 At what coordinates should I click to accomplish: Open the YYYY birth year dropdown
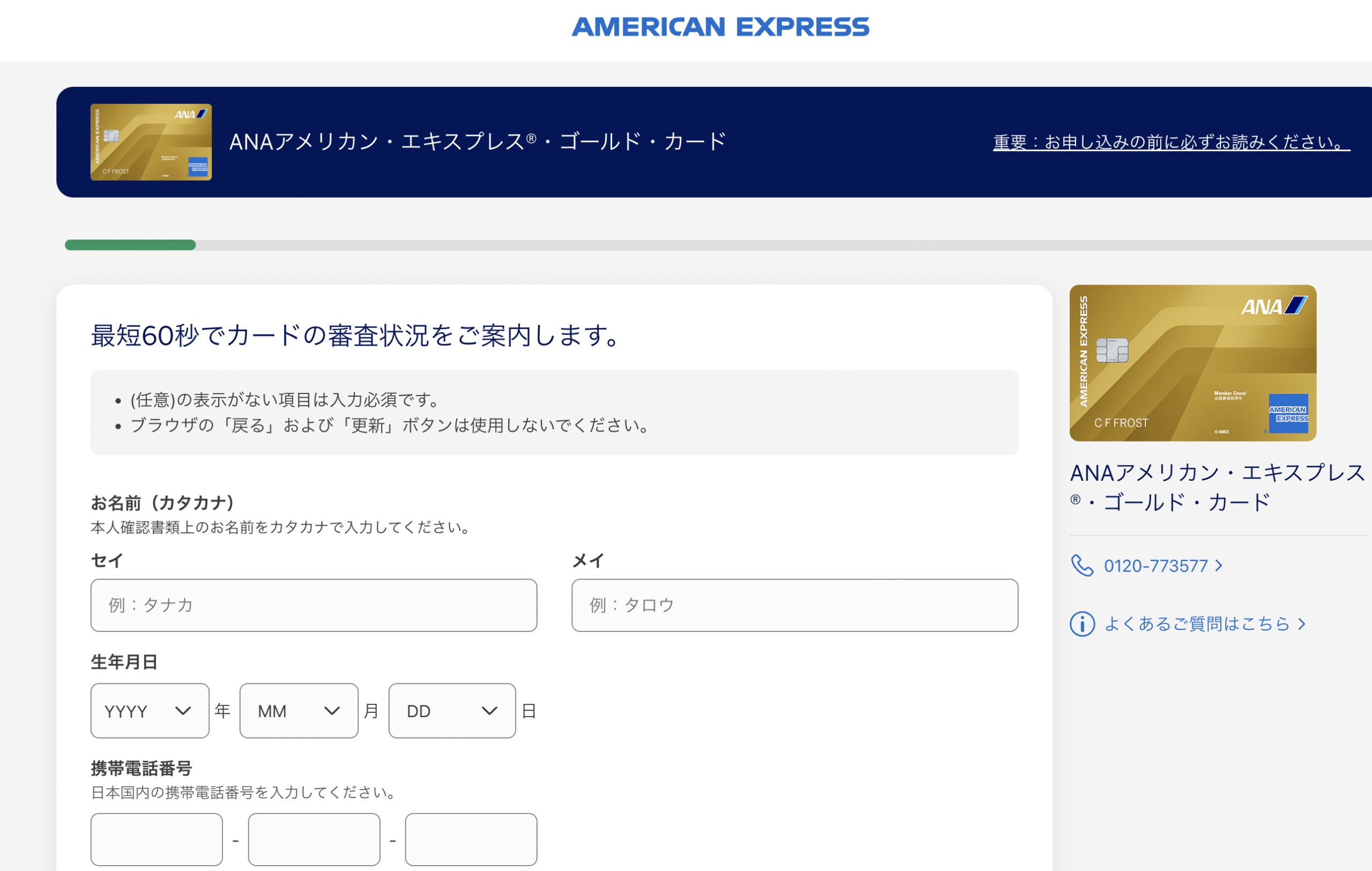[150, 711]
